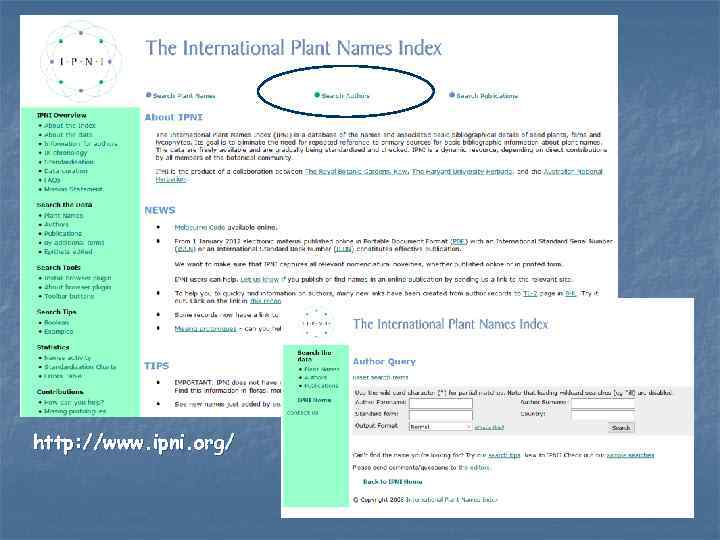This screenshot has width=720, height=540.
Task: Follow The Royal Botanic Gardens, Kew link
Action: [x=356, y=171]
